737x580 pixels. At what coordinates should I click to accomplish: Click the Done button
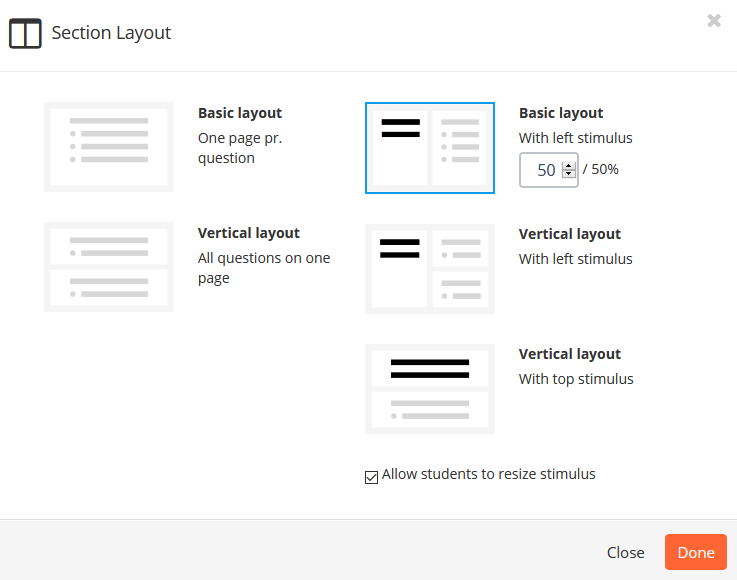click(696, 552)
